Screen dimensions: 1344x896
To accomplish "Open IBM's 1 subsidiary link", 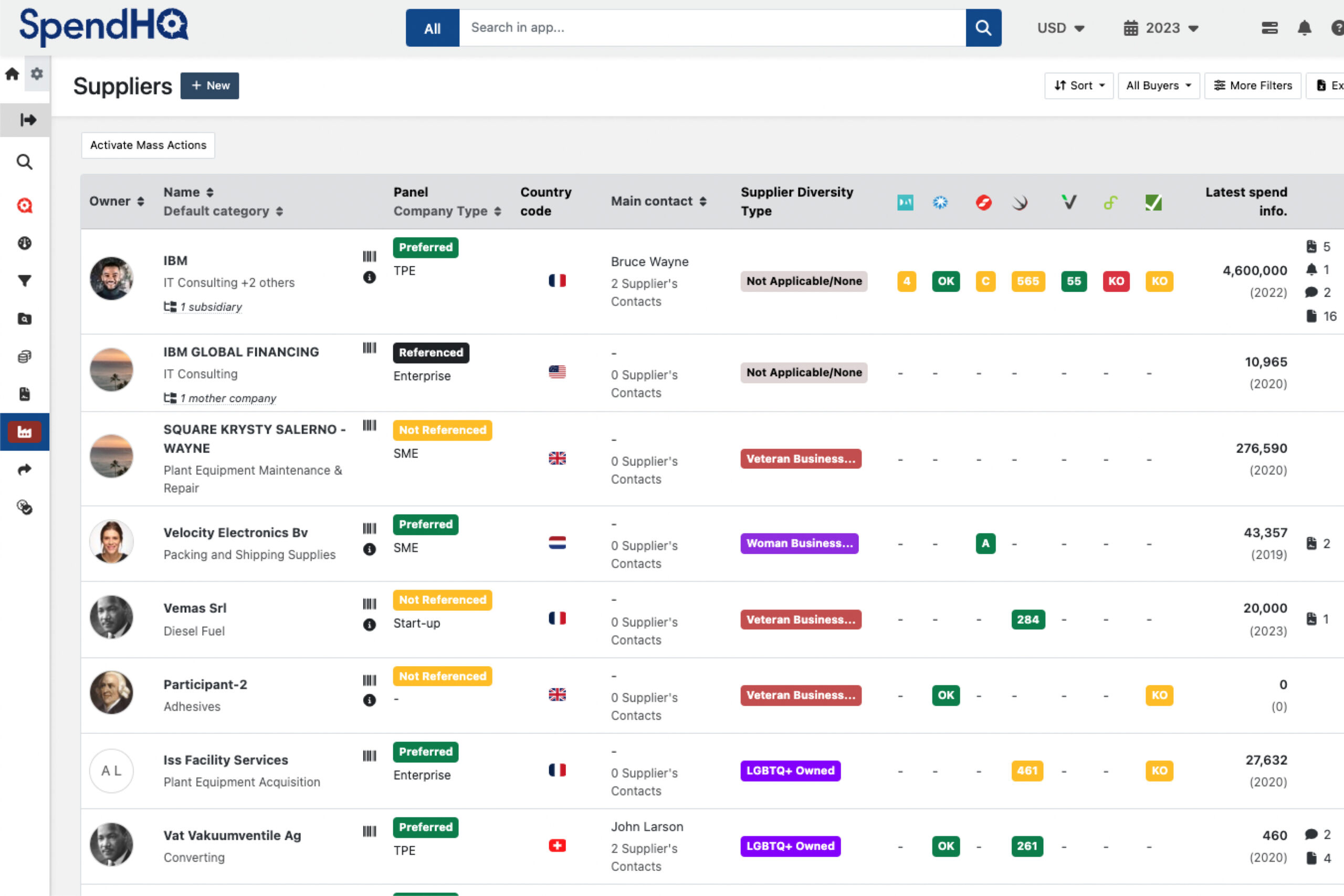I will (203, 307).
